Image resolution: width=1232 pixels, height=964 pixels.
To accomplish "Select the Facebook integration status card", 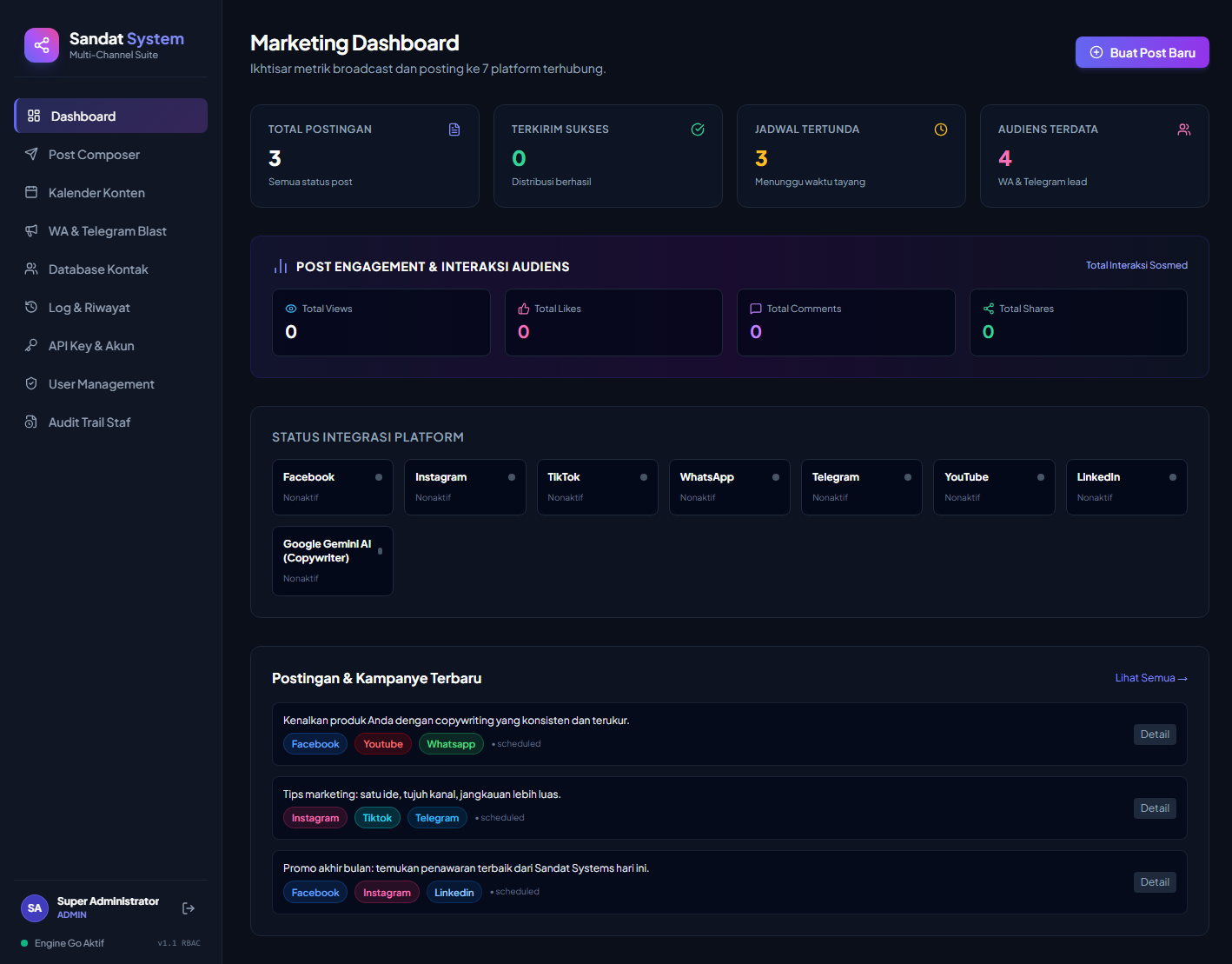I will (x=333, y=487).
